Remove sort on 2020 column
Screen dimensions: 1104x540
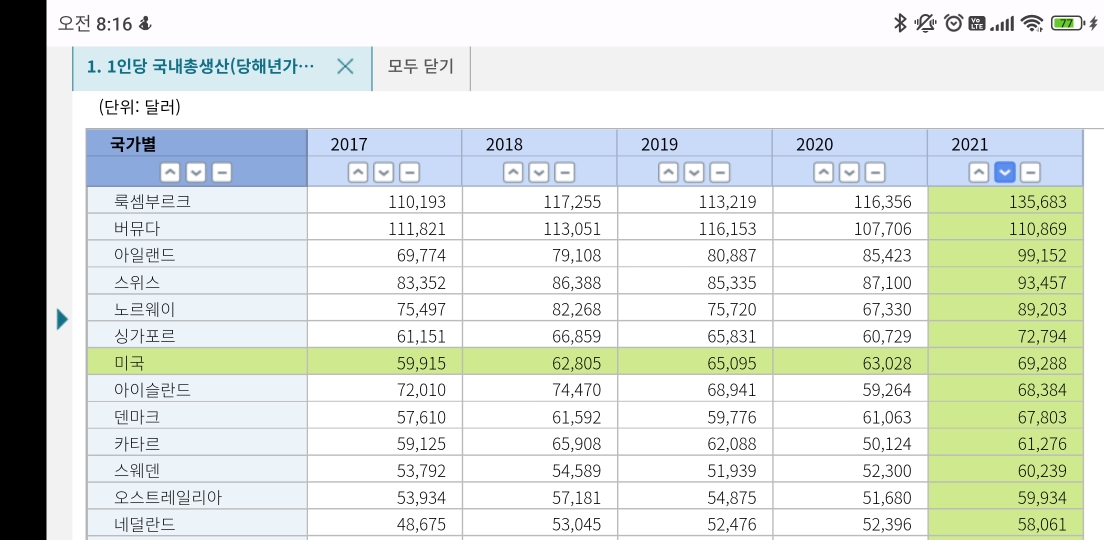[875, 172]
